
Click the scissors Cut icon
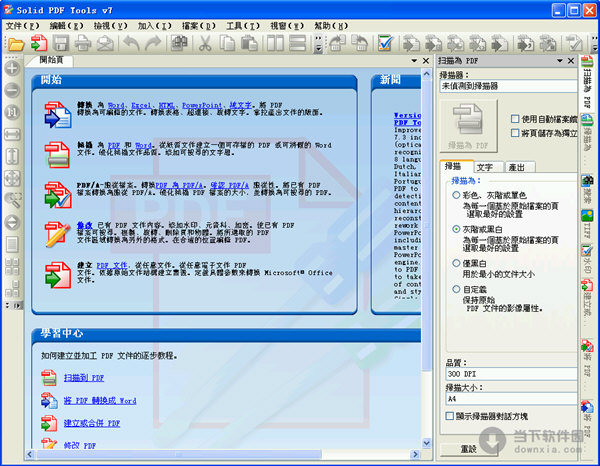click(205, 43)
